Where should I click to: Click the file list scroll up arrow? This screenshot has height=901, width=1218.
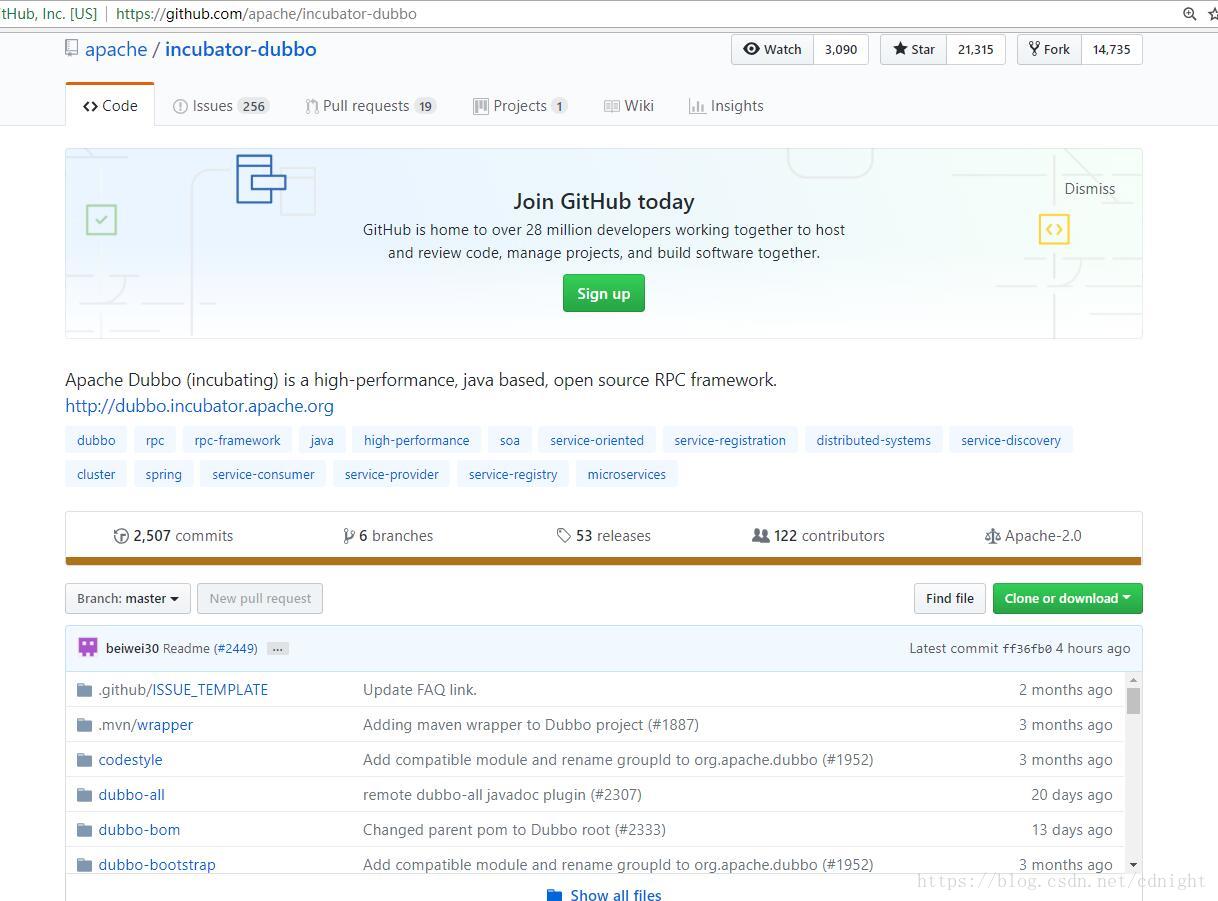click(x=1133, y=680)
